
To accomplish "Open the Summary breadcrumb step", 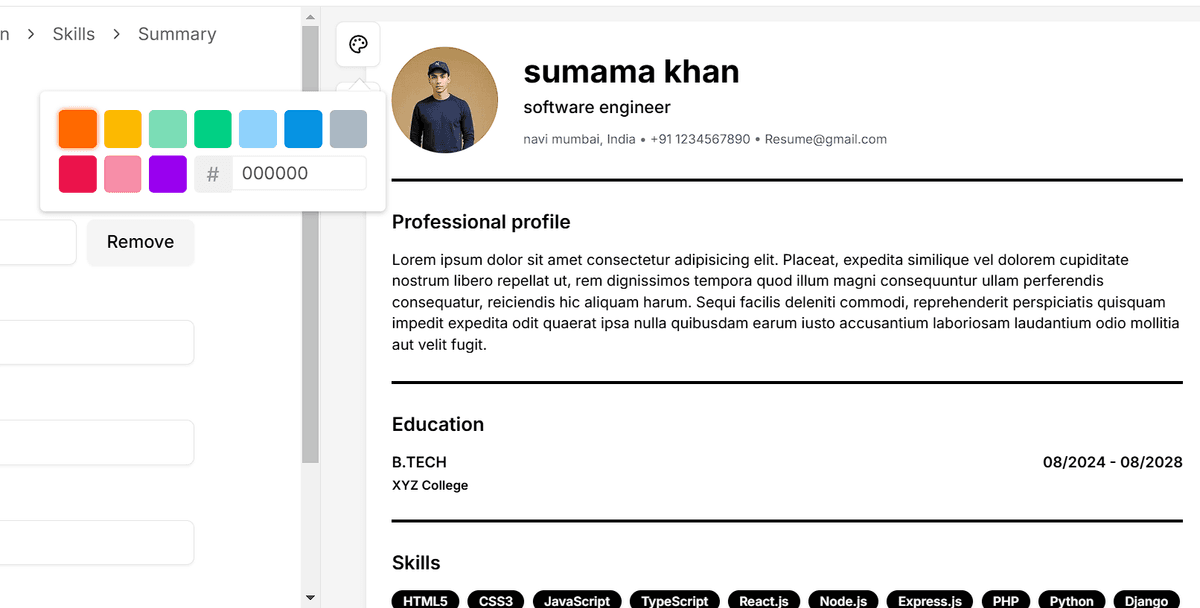I will click(x=177, y=34).
